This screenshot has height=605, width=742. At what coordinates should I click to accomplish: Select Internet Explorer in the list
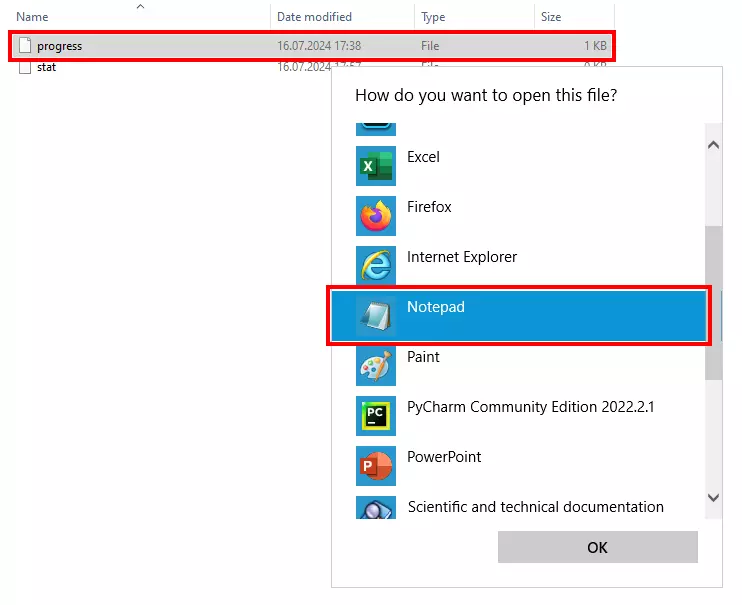(x=518, y=266)
